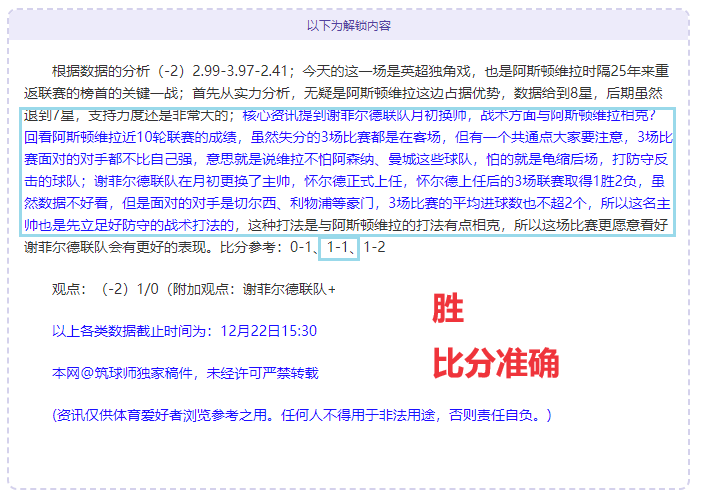Image resolution: width=705 pixels, height=502 pixels.
Task: Click the header "以下为解锁内容"
Action: click(349, 26)
